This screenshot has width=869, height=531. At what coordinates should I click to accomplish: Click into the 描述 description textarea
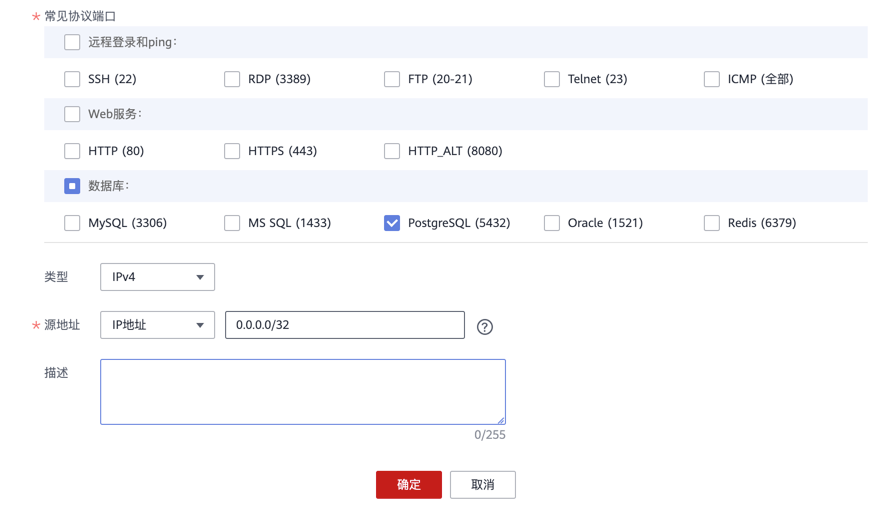click(302, 392)
